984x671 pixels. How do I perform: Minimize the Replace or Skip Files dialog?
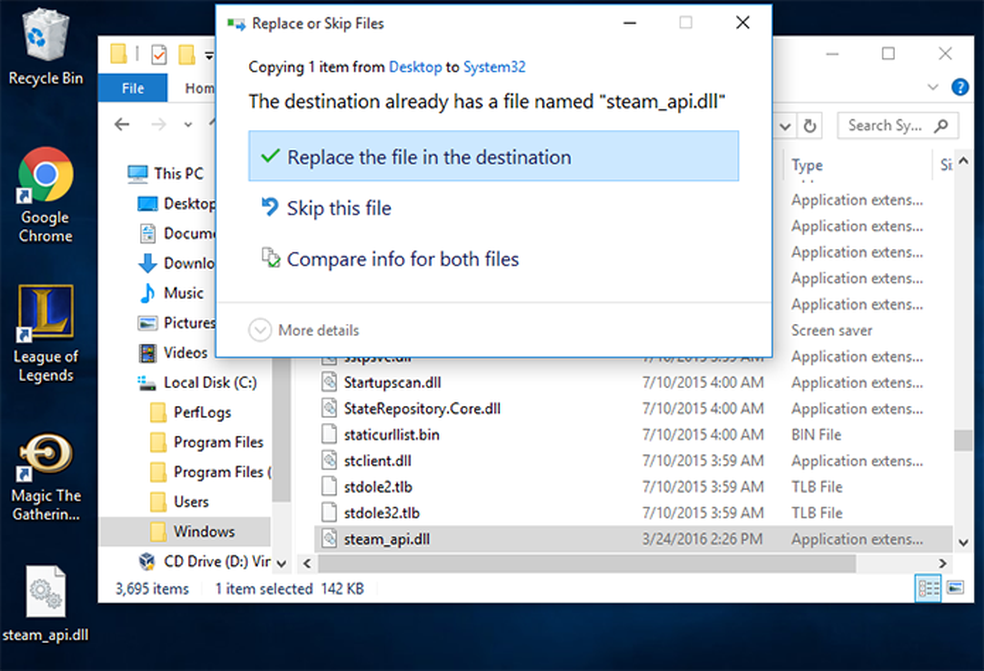(629, 23)
